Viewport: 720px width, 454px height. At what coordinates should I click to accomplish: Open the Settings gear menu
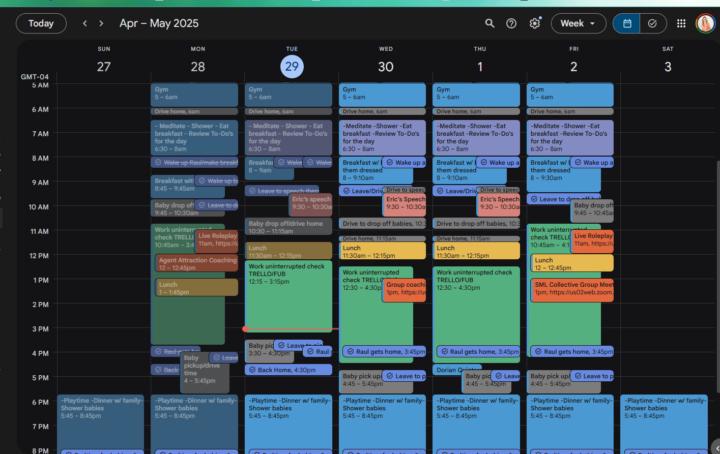point(534,23)
